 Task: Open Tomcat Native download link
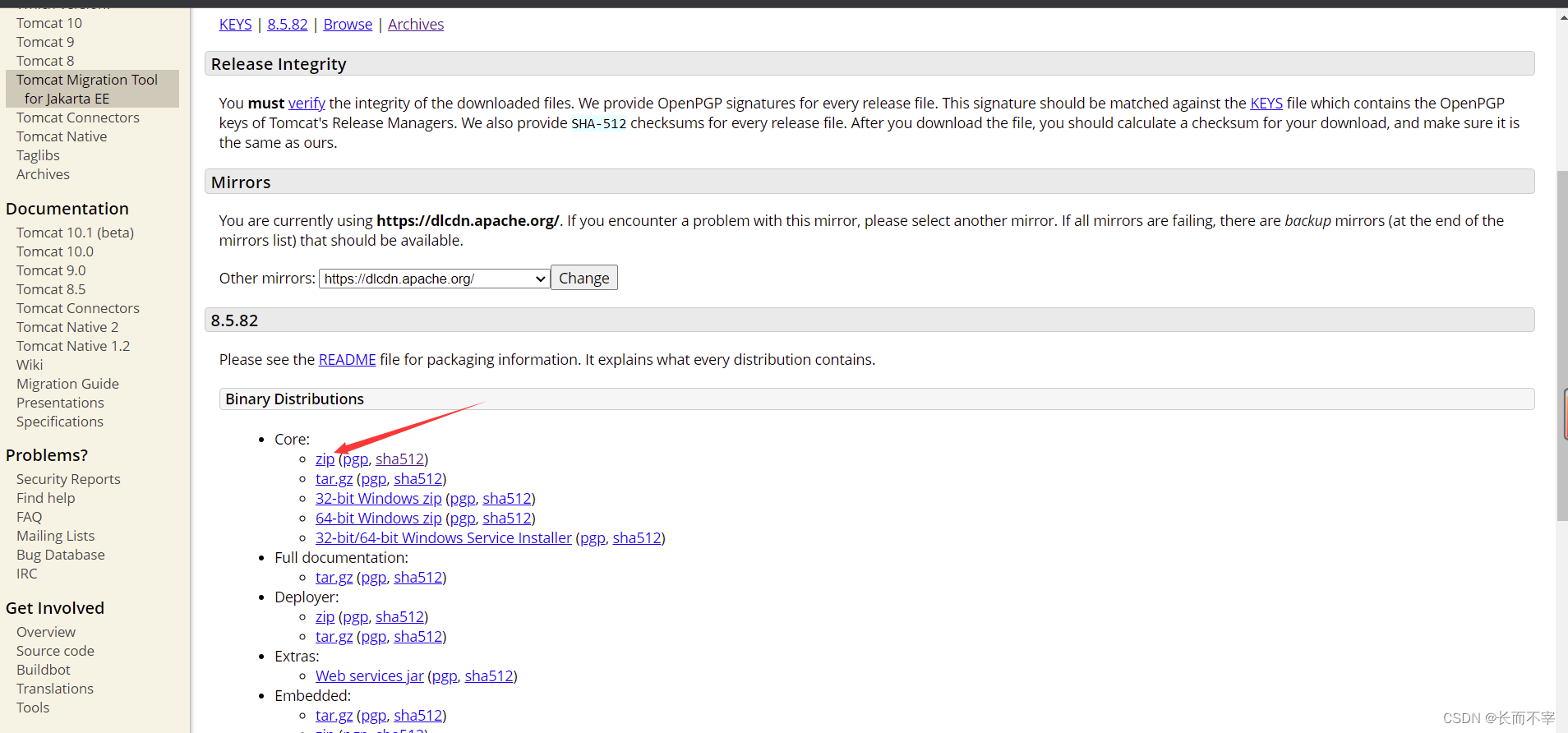tap(62, 136)
